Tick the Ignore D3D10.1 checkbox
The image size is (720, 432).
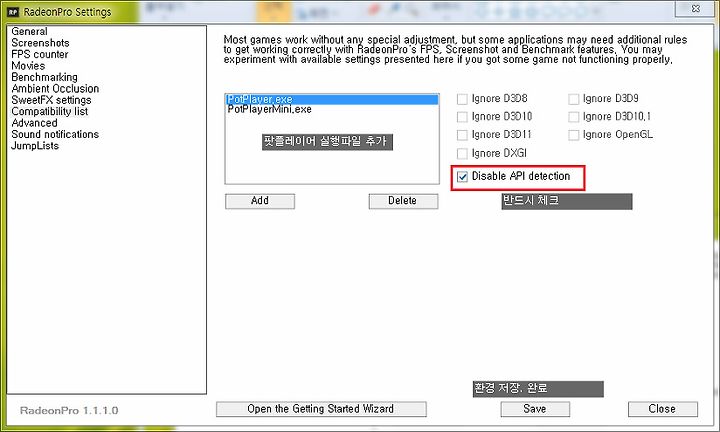coord(574,117)
